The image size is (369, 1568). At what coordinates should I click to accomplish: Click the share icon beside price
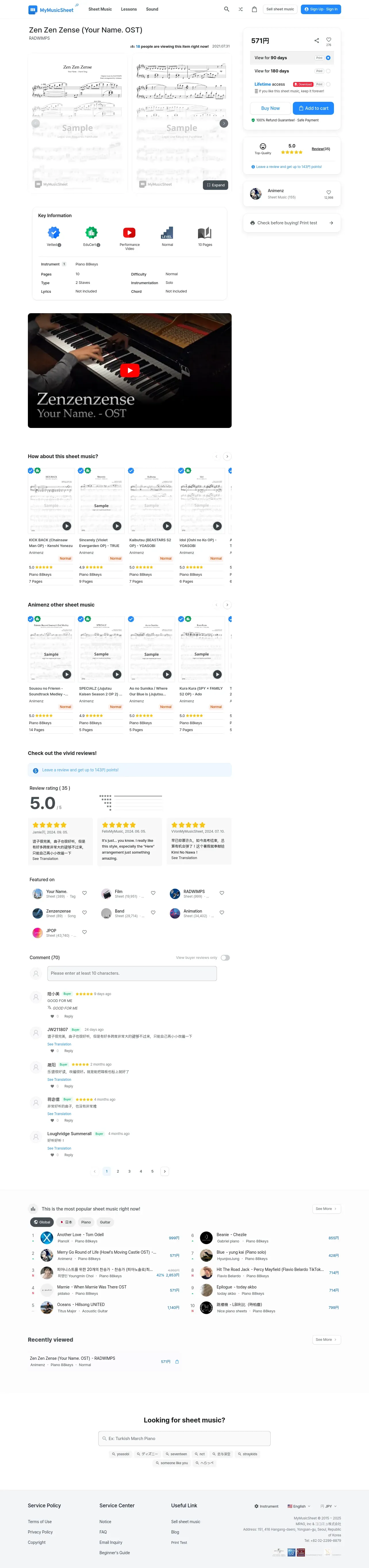316,41
